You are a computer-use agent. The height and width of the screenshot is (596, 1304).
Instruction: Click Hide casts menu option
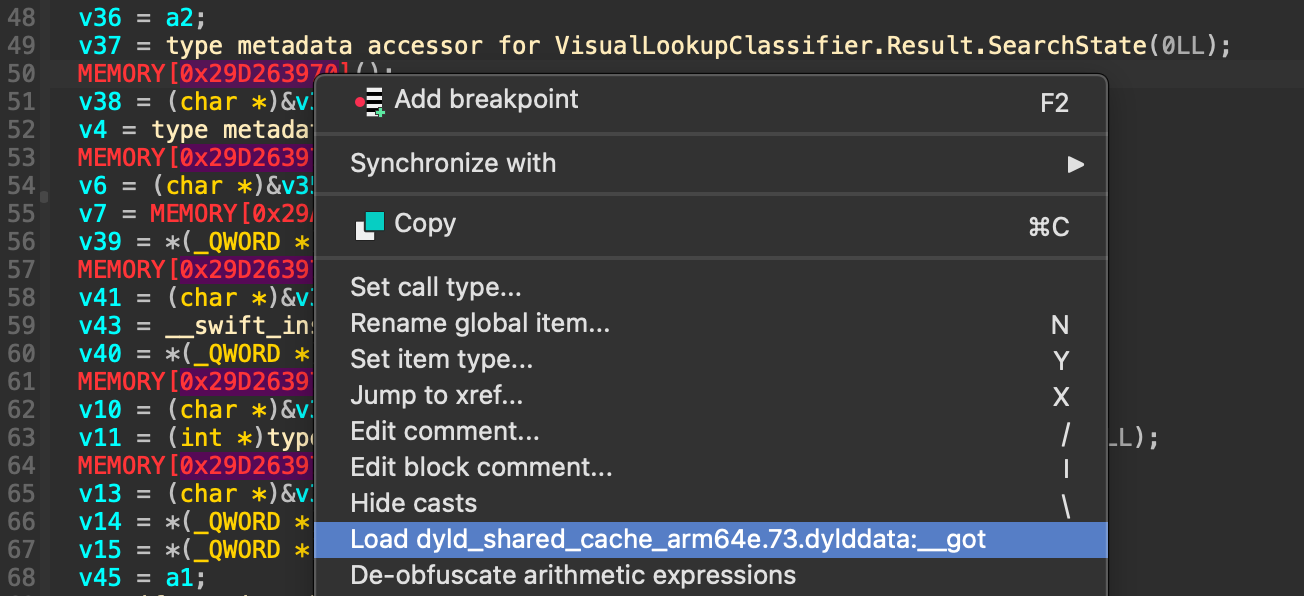tap(413, 504)
